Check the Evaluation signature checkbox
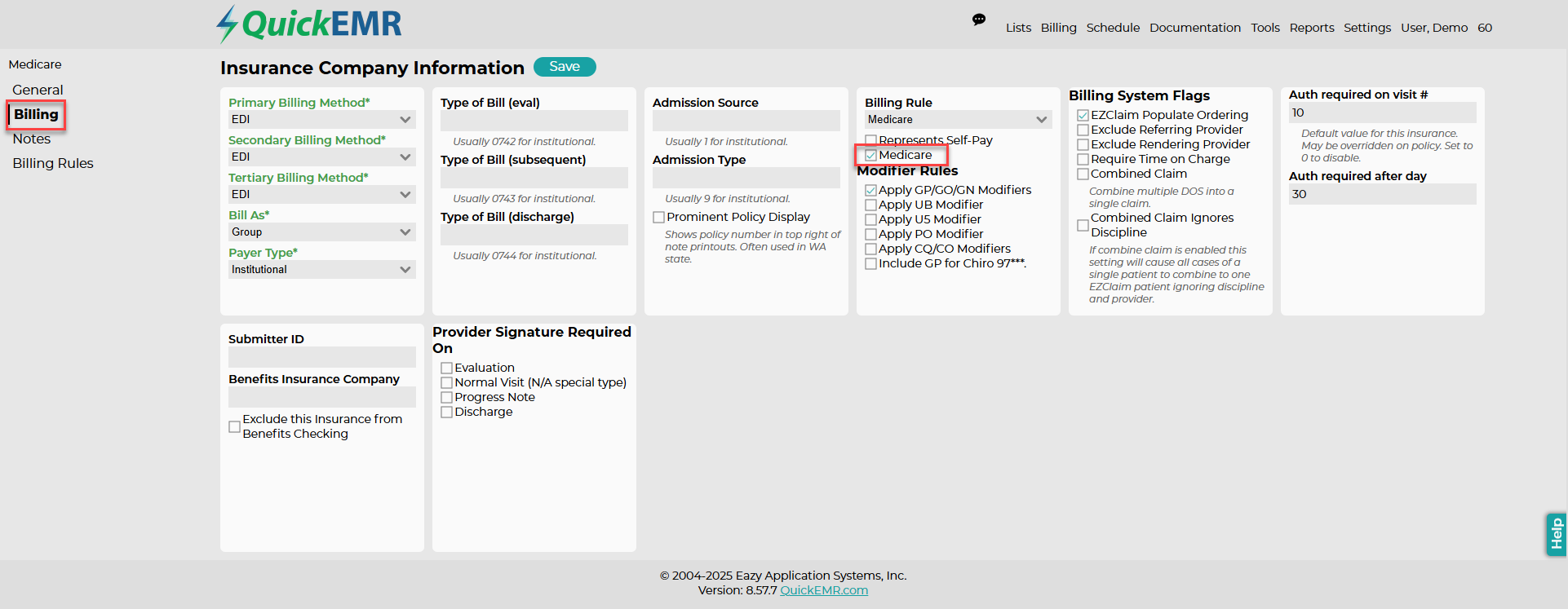Viewport: 1568px width, 609px height. pyautogui.click(x=446, y=368)
